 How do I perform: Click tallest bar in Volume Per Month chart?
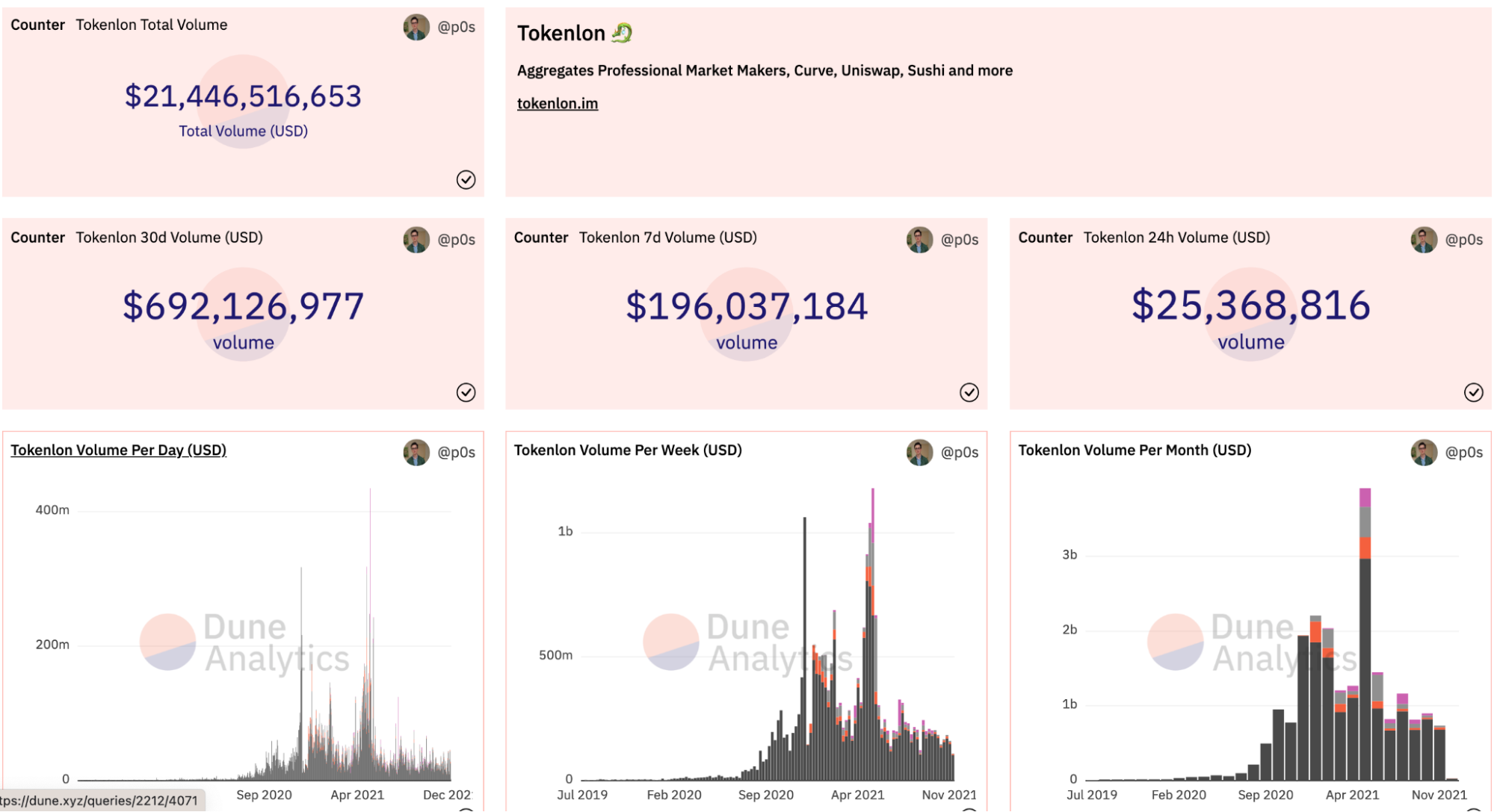(1365, 635)
